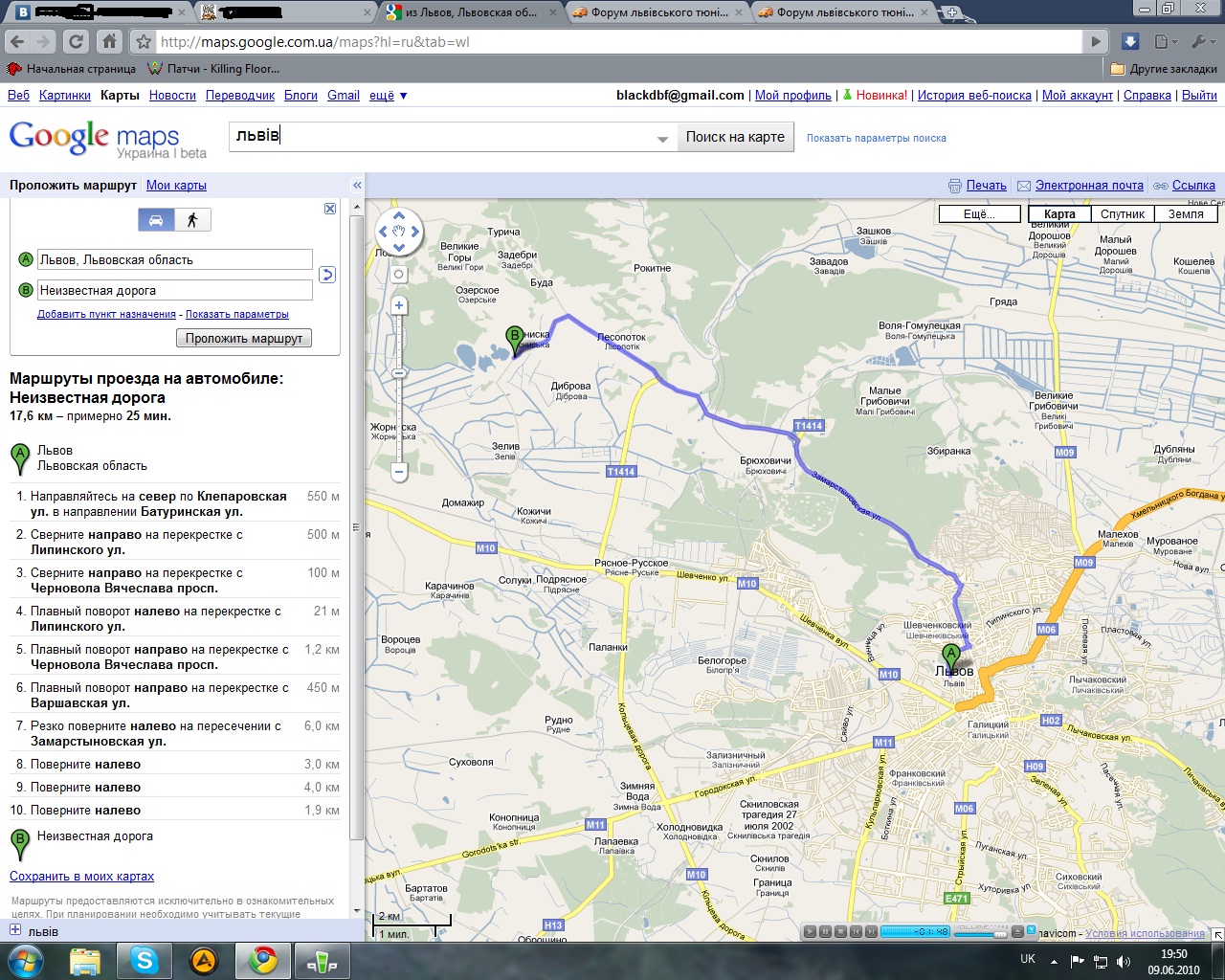Pan the map right with the arrow control
The width and height of the screenshot is (1225, 980).
tap(416, 231)
